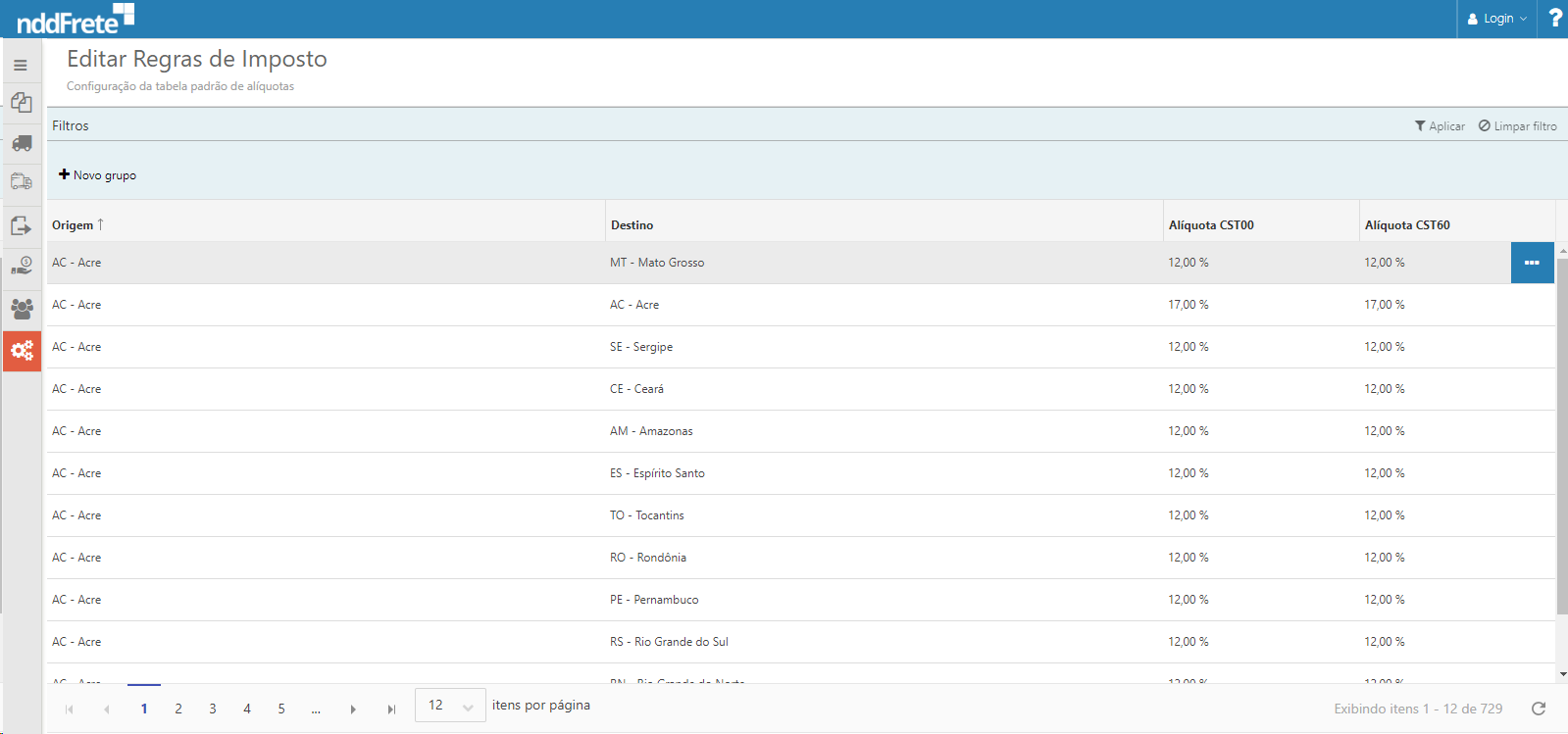Viewport: 1568px width, 734px height.
Task: Open the solid truck sidebar icon
Action: point(22,143)
